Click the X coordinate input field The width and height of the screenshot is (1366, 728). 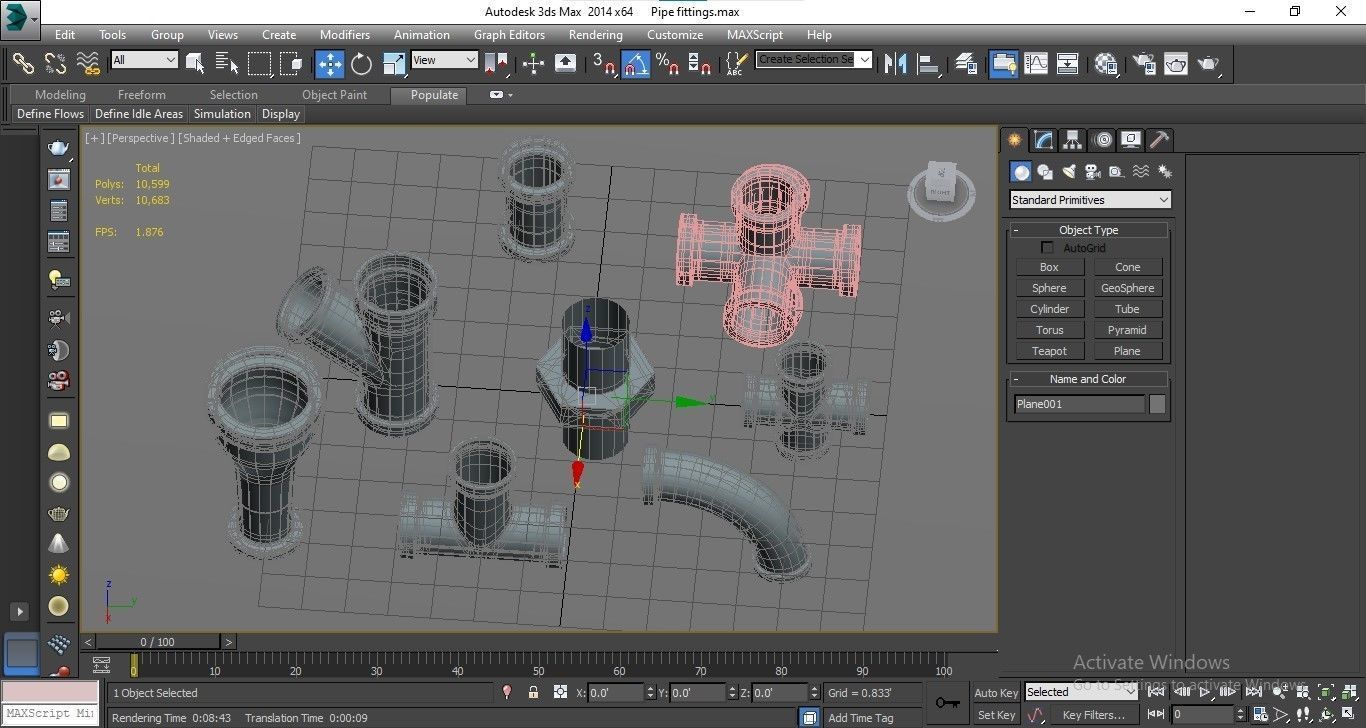[614, 692]
